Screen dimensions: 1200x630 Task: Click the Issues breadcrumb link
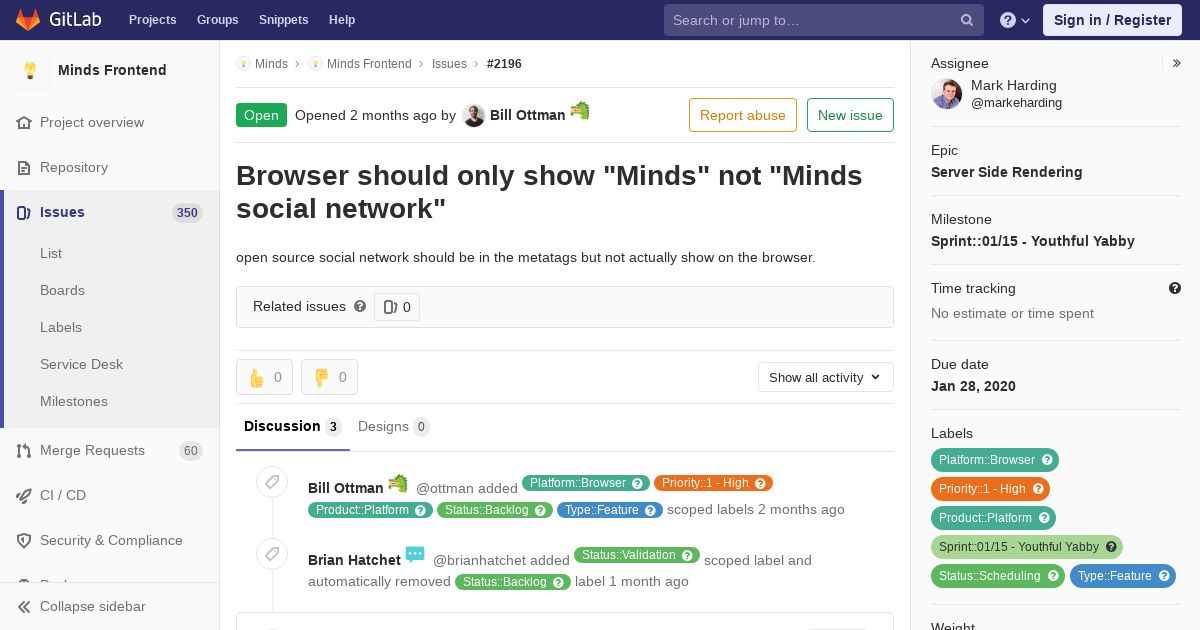pyautogui.click(x=449, y=64)
